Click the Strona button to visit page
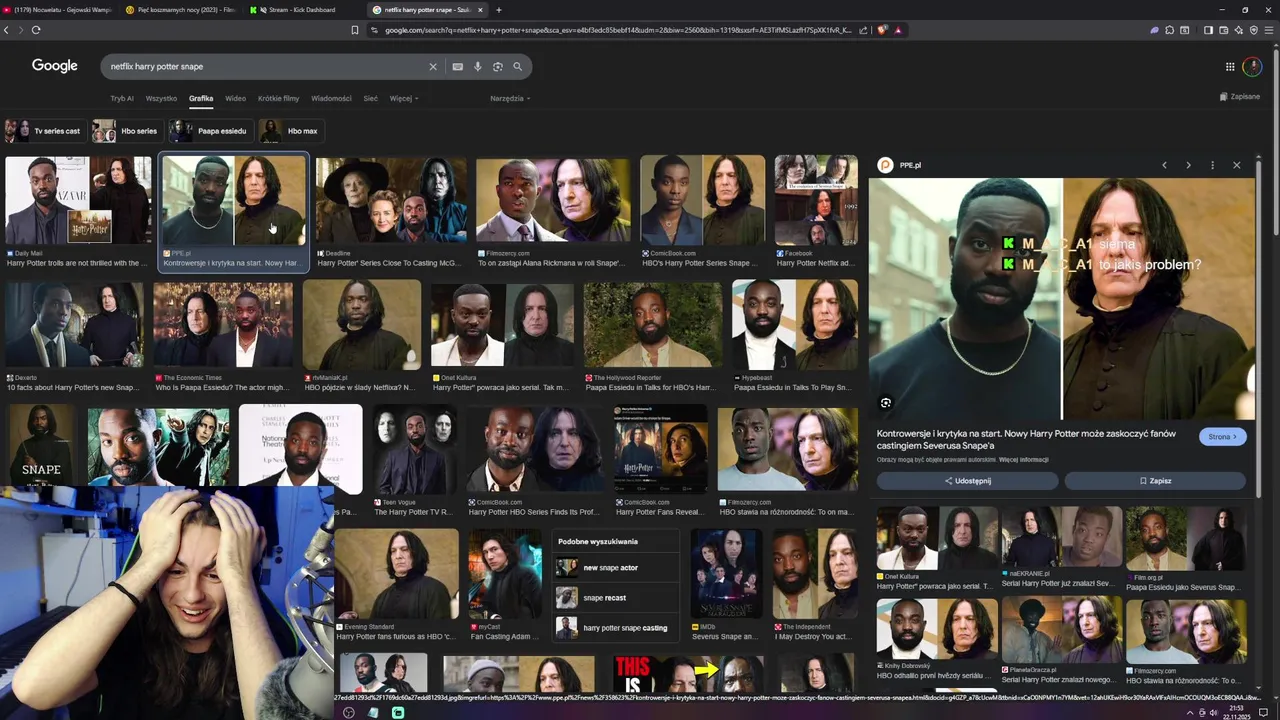The width and height of the screenshot is (1280, 720). point(1222,437)
